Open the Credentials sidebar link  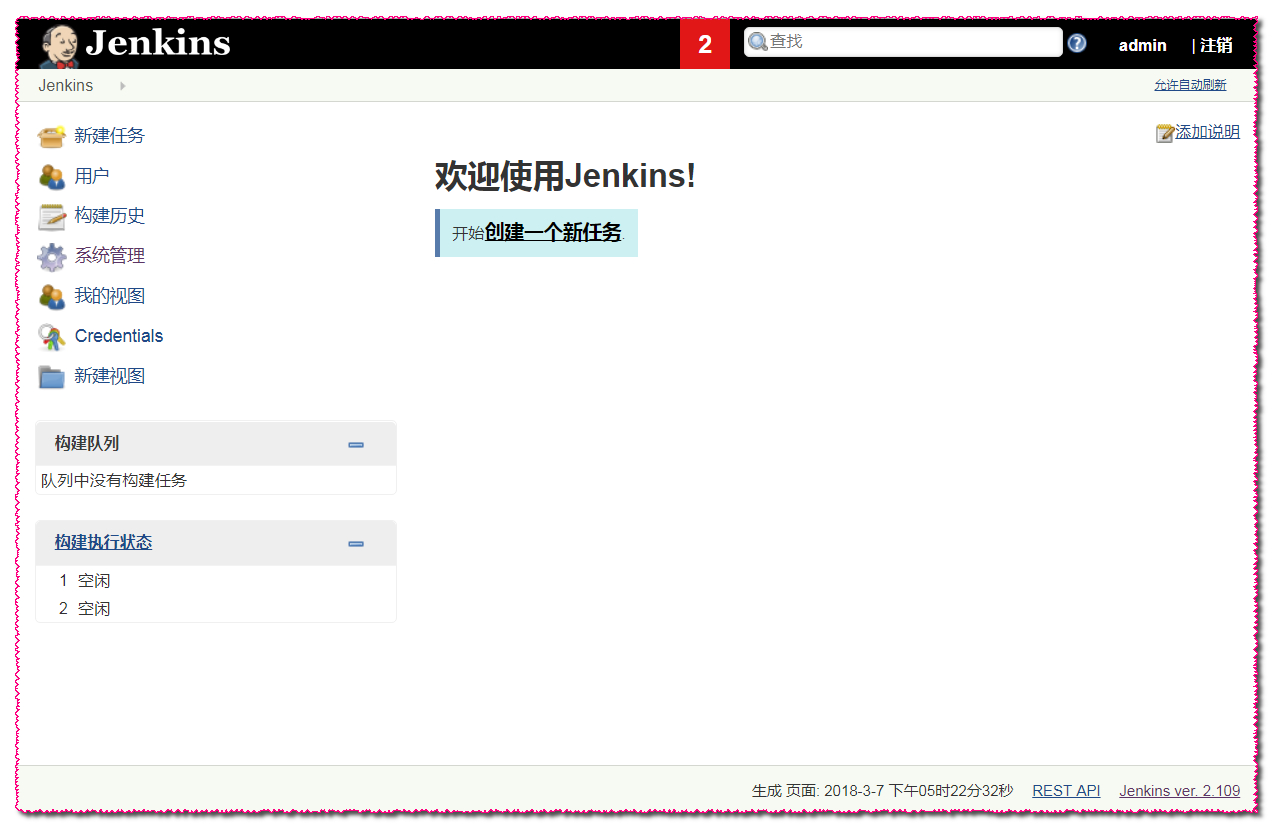pos(119,336)
